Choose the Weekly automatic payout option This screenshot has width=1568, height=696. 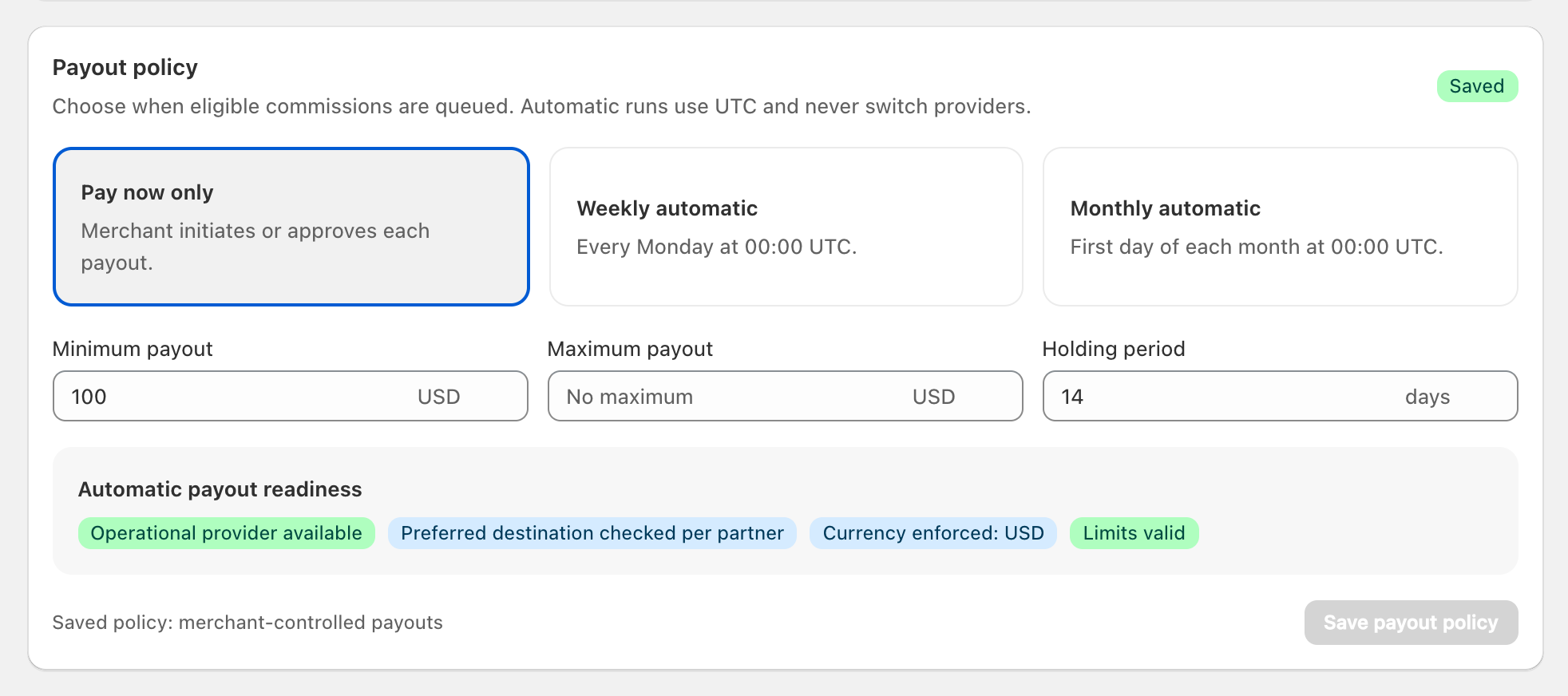[x=786, y=227]
